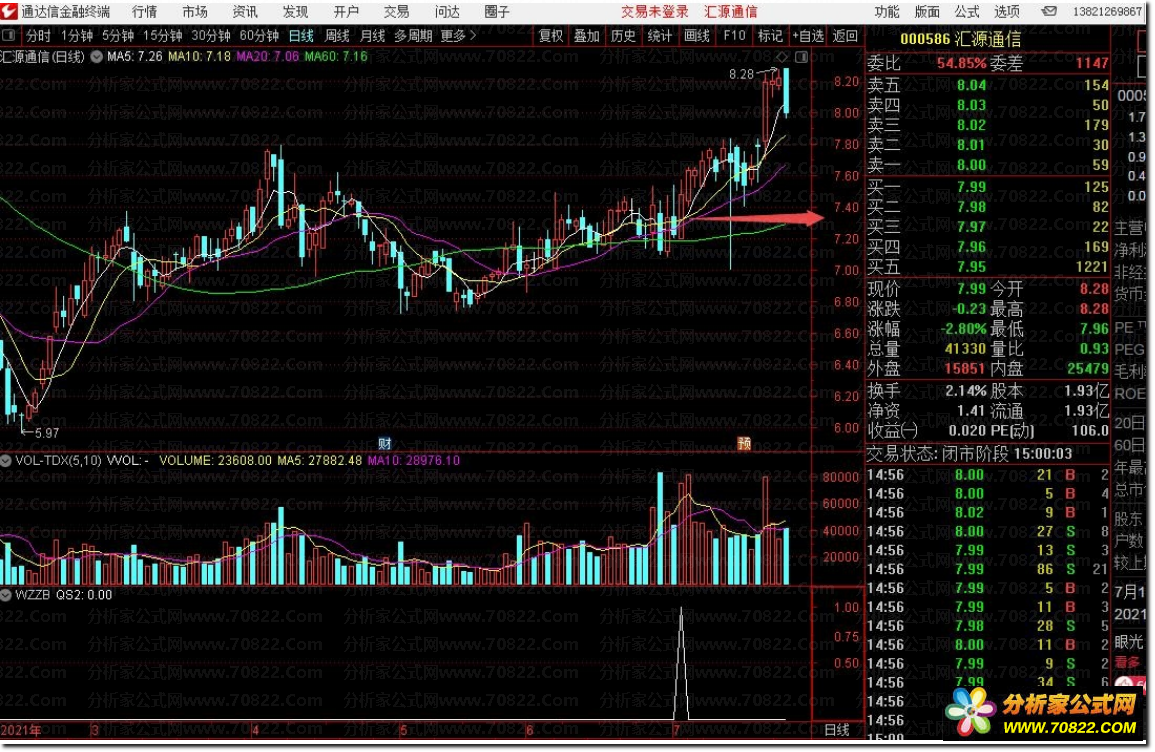Click the MA5: 7.26 indicator label
Image resolution: width=1155 pixels, height=752 pixels.
tap(135, 57)
